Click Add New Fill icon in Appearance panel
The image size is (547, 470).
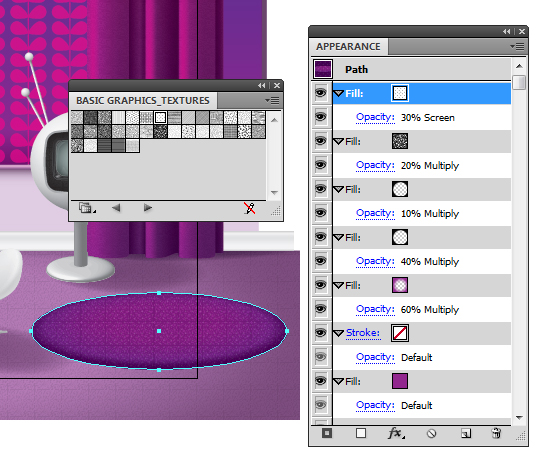point(361,433)
